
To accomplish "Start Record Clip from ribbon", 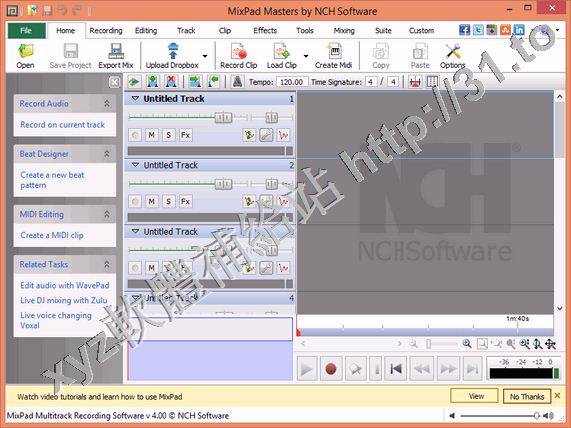I will point(239,56).
